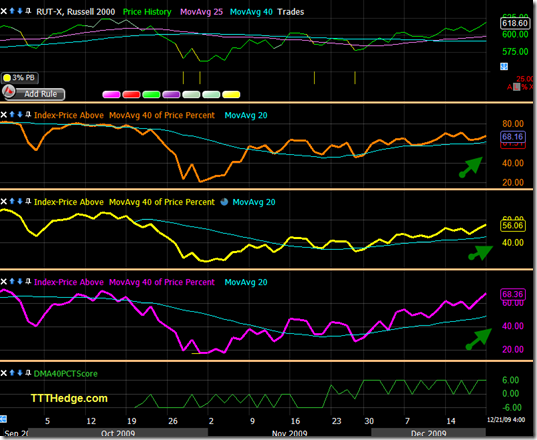The width and height of the screenshot is (537, 440).
Task: Close the DMA40PCTScore pane
Action: point(3,373)
